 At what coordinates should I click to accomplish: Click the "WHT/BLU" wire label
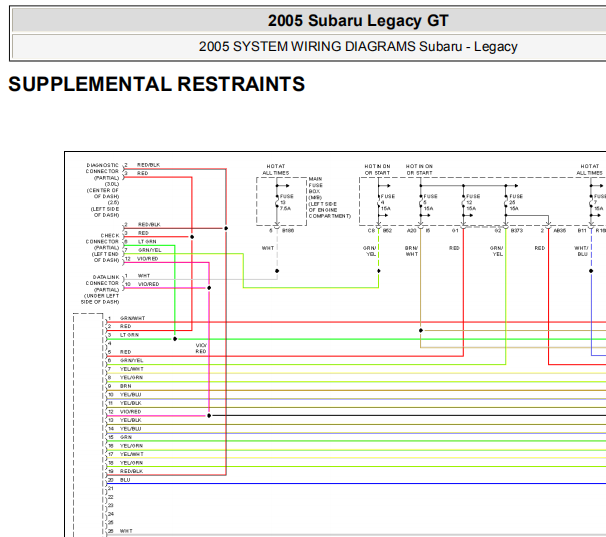coord(582,251)
